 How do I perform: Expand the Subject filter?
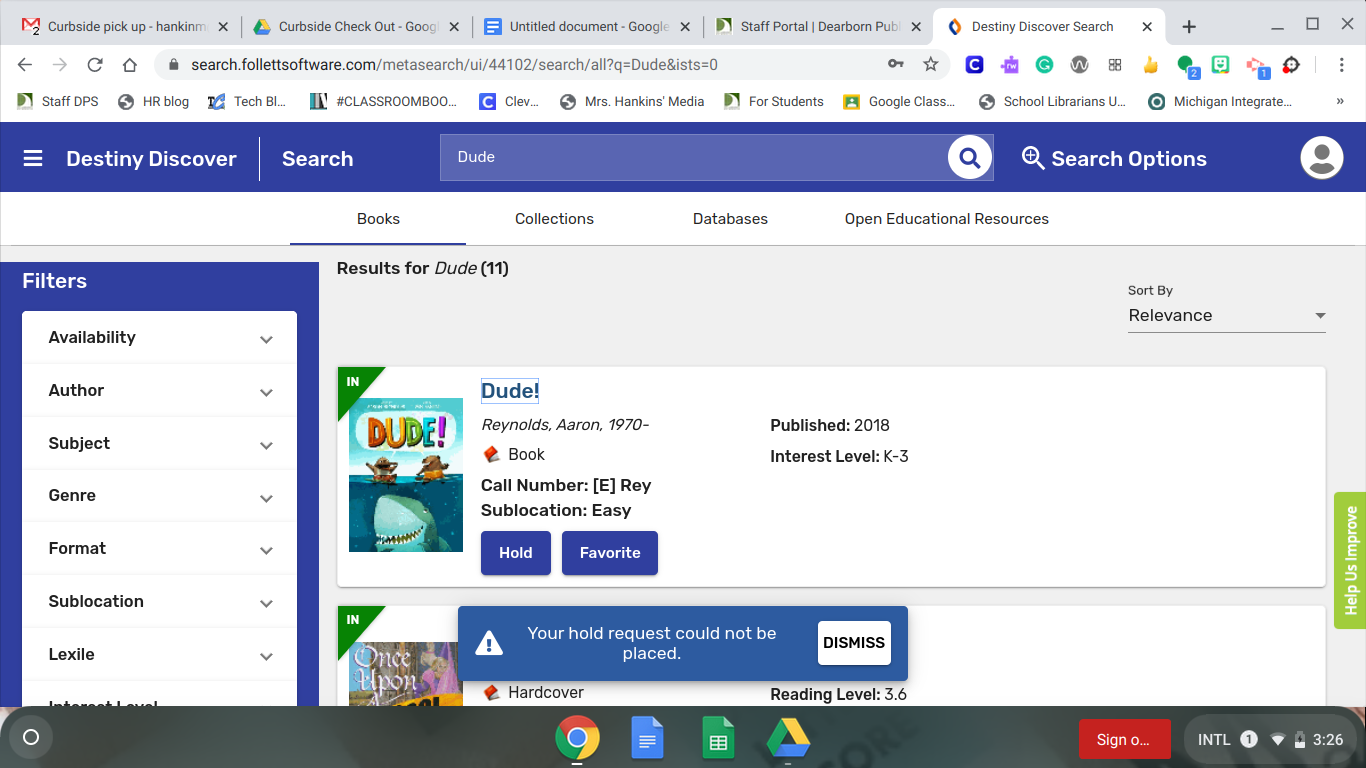click(160, 444)
